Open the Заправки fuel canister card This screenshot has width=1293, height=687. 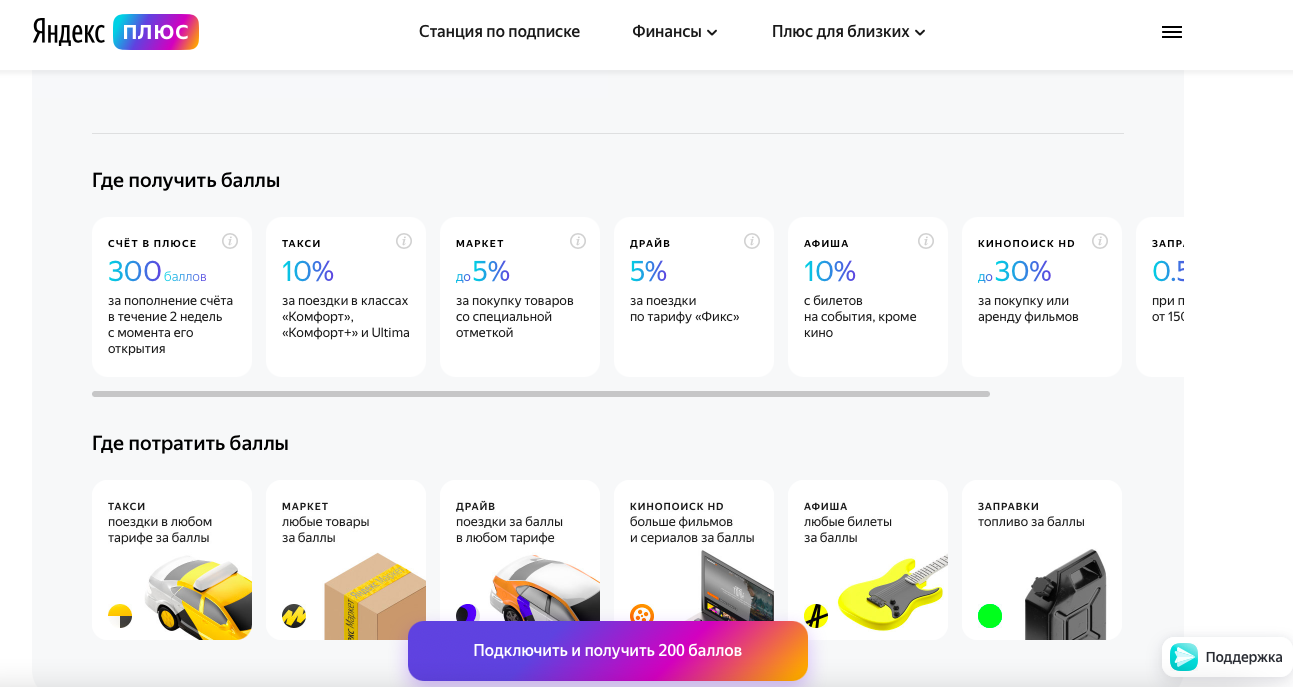click(x=1042, y=560)
